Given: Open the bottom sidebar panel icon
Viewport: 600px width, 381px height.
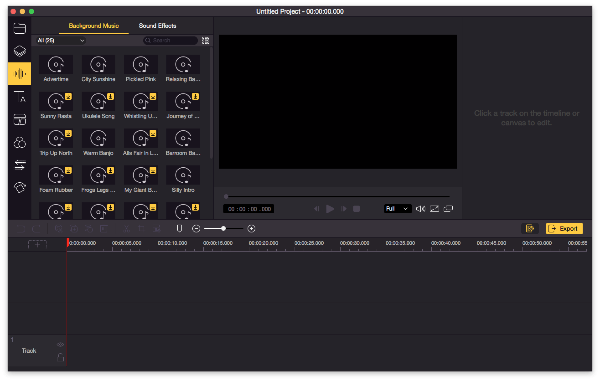Looking at the screenshot, I should click(x=20, y=187).
